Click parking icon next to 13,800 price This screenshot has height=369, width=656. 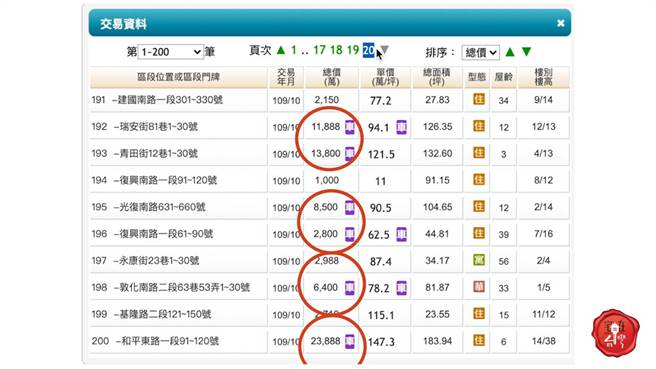350,154
